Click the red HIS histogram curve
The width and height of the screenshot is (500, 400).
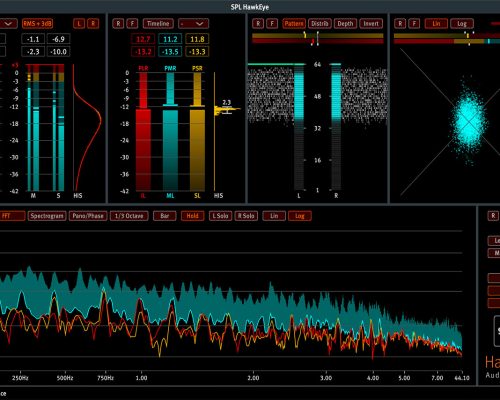click(x=87, y=128)
